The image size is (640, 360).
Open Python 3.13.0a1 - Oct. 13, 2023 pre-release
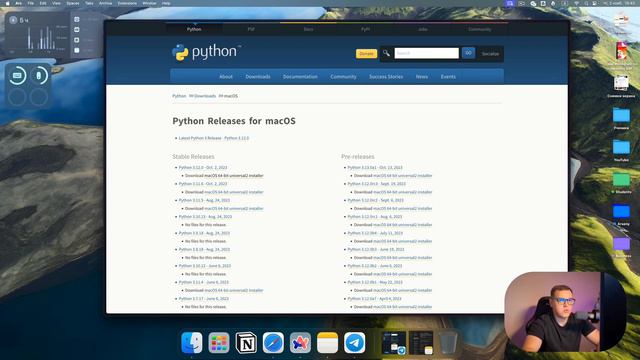pyautogui.click(x=375, y=167)
